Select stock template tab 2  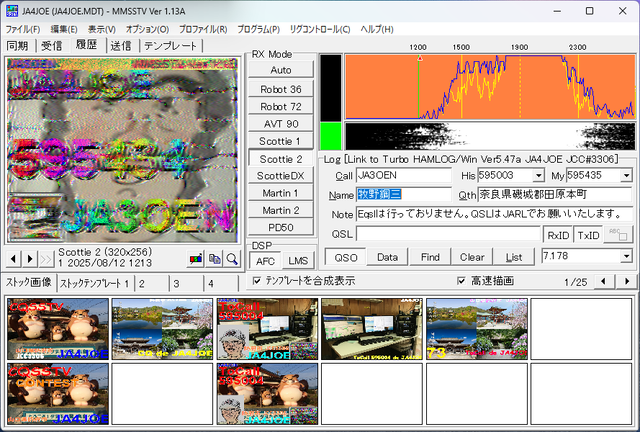151,283
